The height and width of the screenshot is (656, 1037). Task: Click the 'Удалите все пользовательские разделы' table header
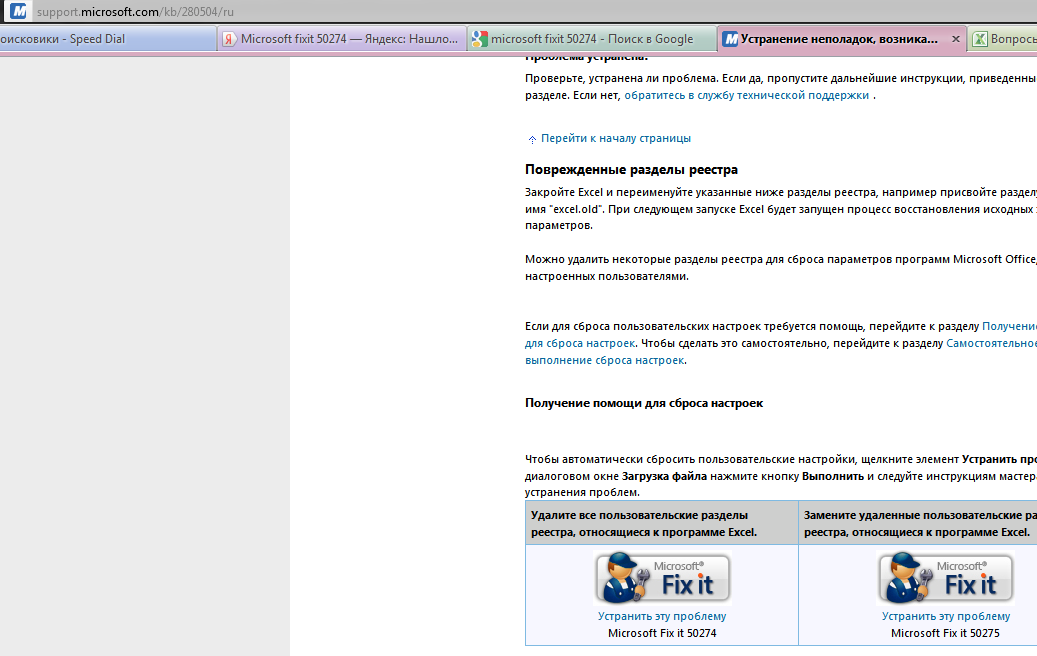point(662,524)
